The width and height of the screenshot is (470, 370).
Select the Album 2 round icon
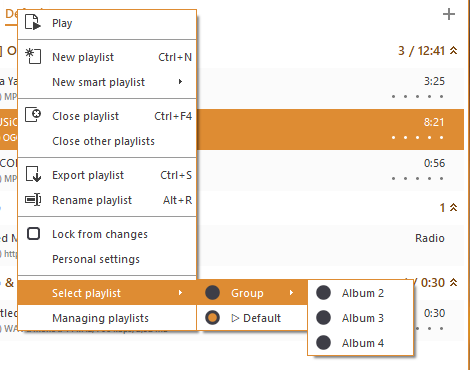pos(323,293)
